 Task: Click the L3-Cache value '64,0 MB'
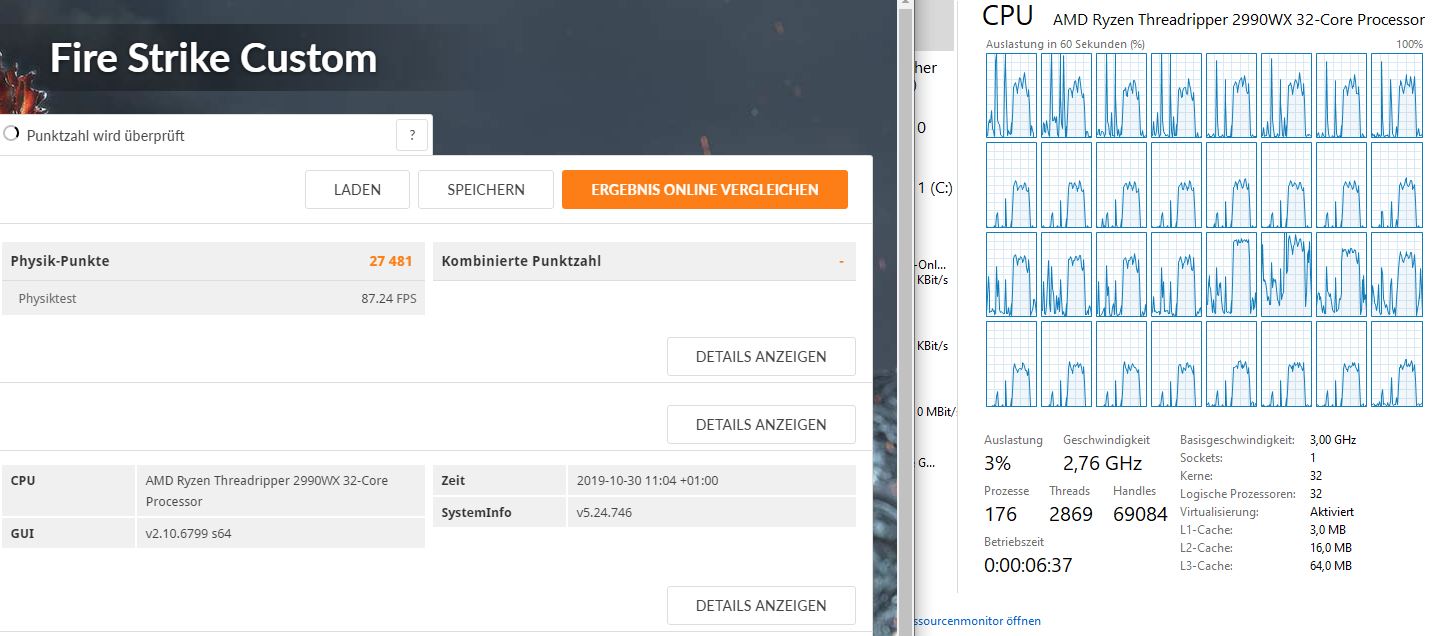1331,566
